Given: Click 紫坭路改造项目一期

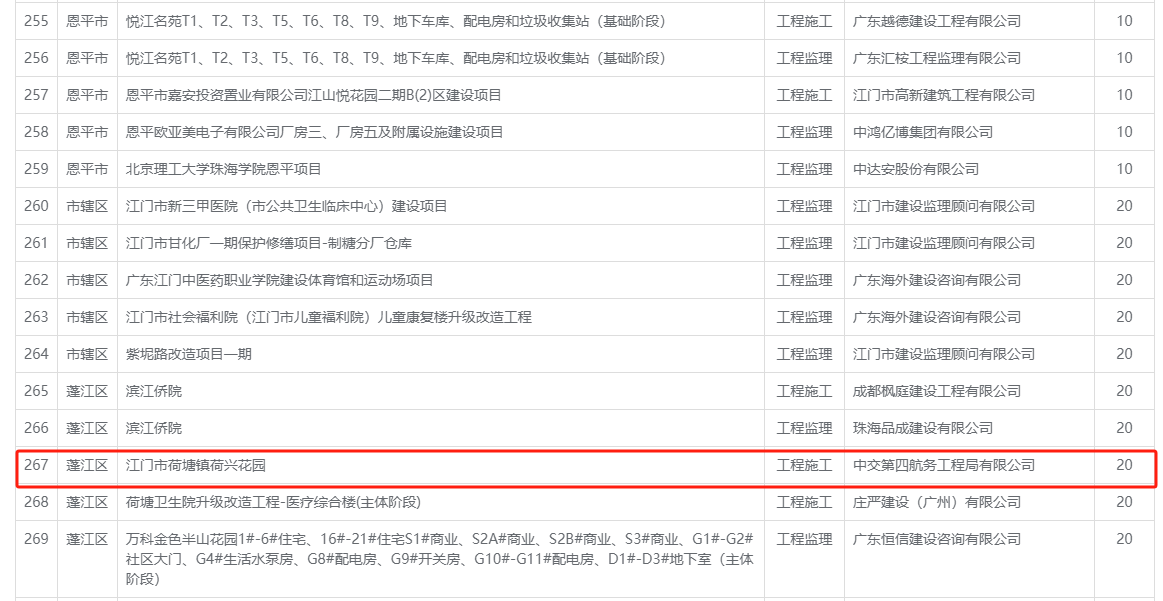Looking at the screenshot, I should [188, 355].
